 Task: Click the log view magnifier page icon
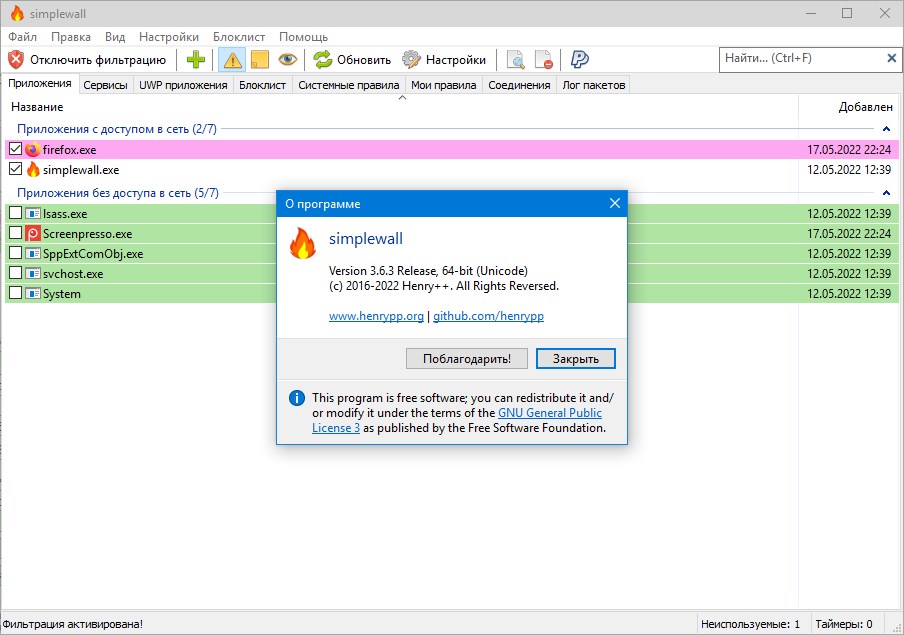tap(515, 59)
